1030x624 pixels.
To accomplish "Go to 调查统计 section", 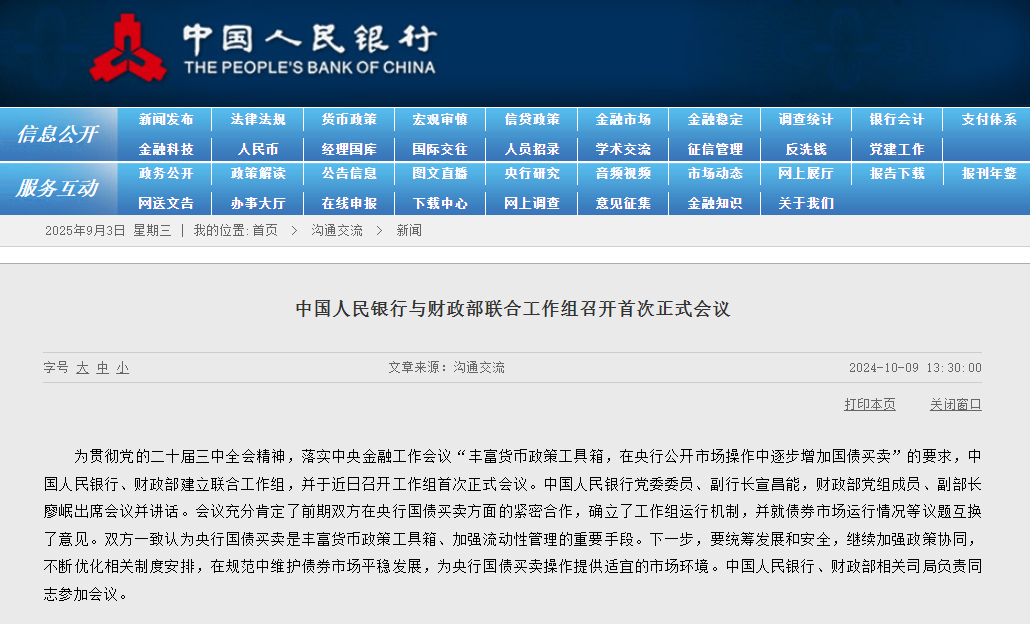I will [806, 120].
